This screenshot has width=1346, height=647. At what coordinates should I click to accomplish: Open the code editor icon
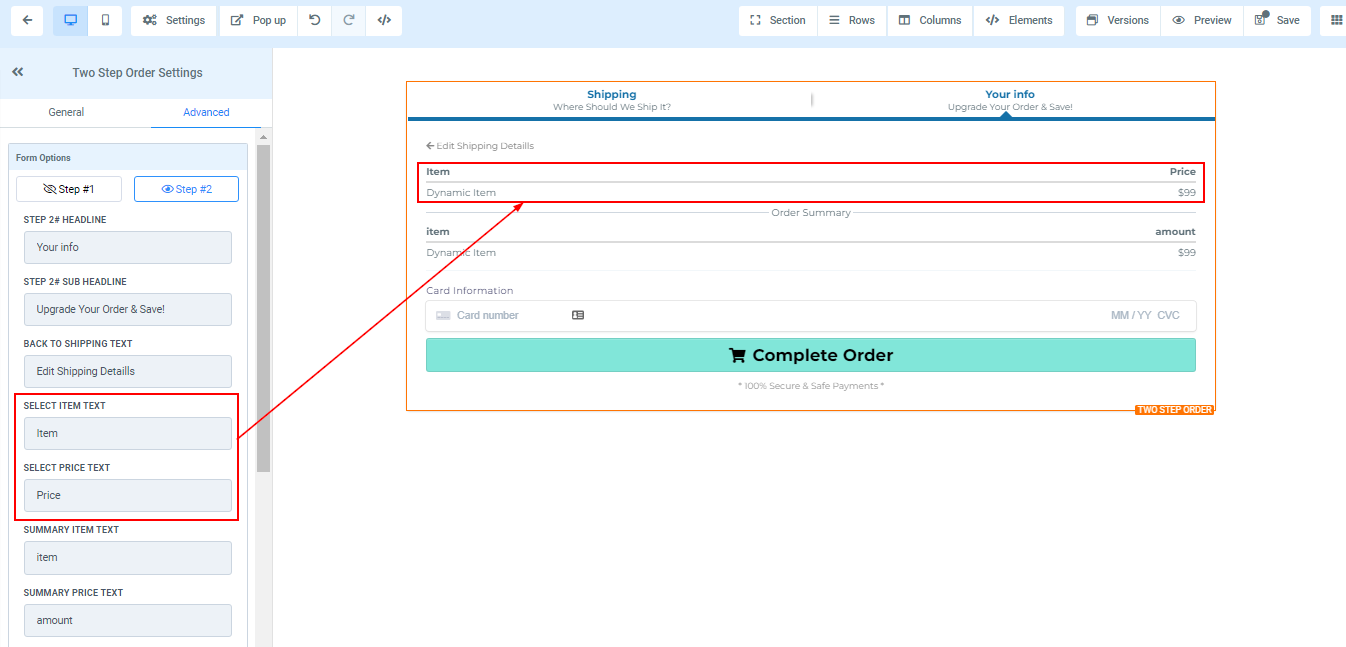(384, 20)
